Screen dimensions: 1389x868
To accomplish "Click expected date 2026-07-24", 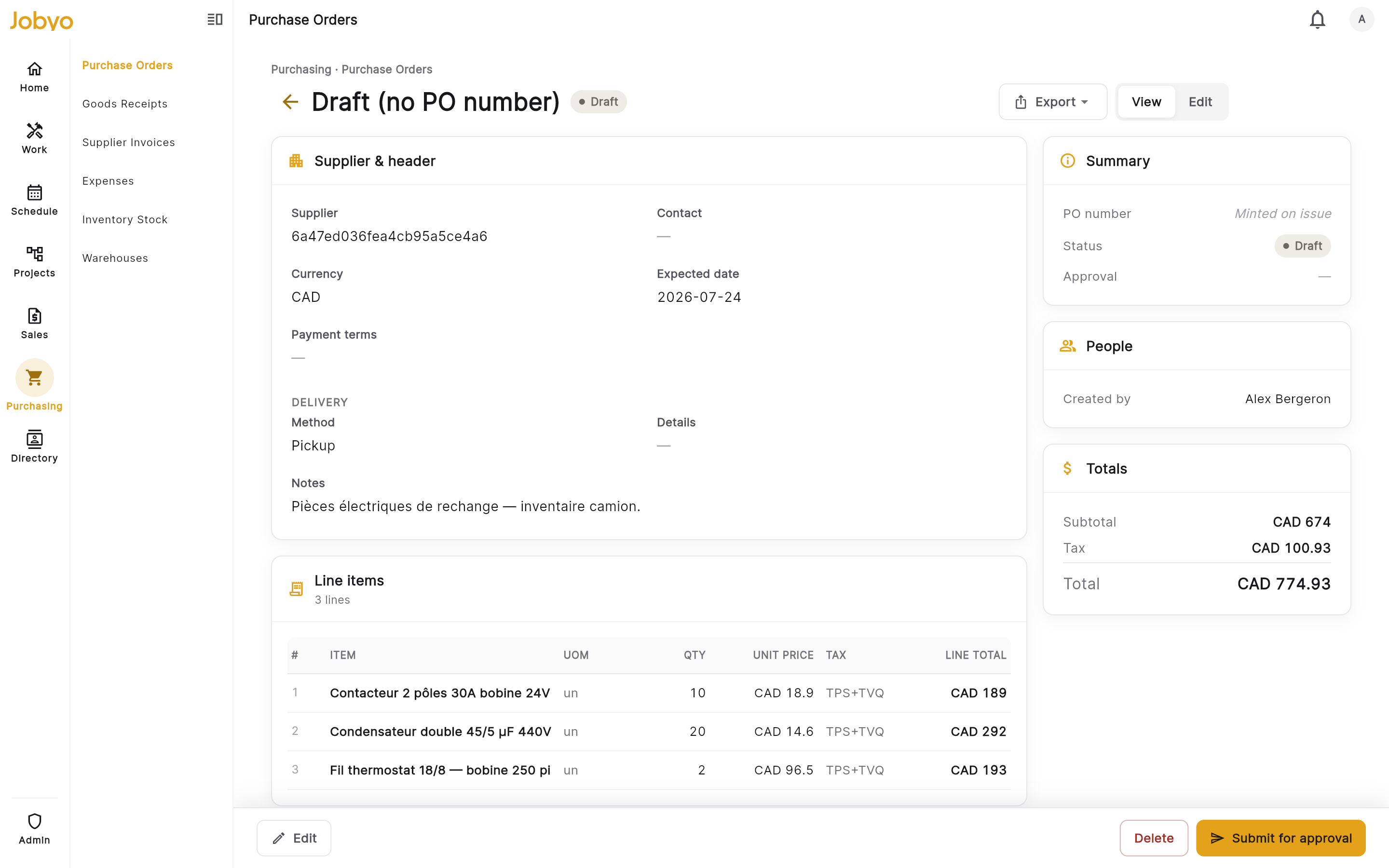I will point(699,297).
